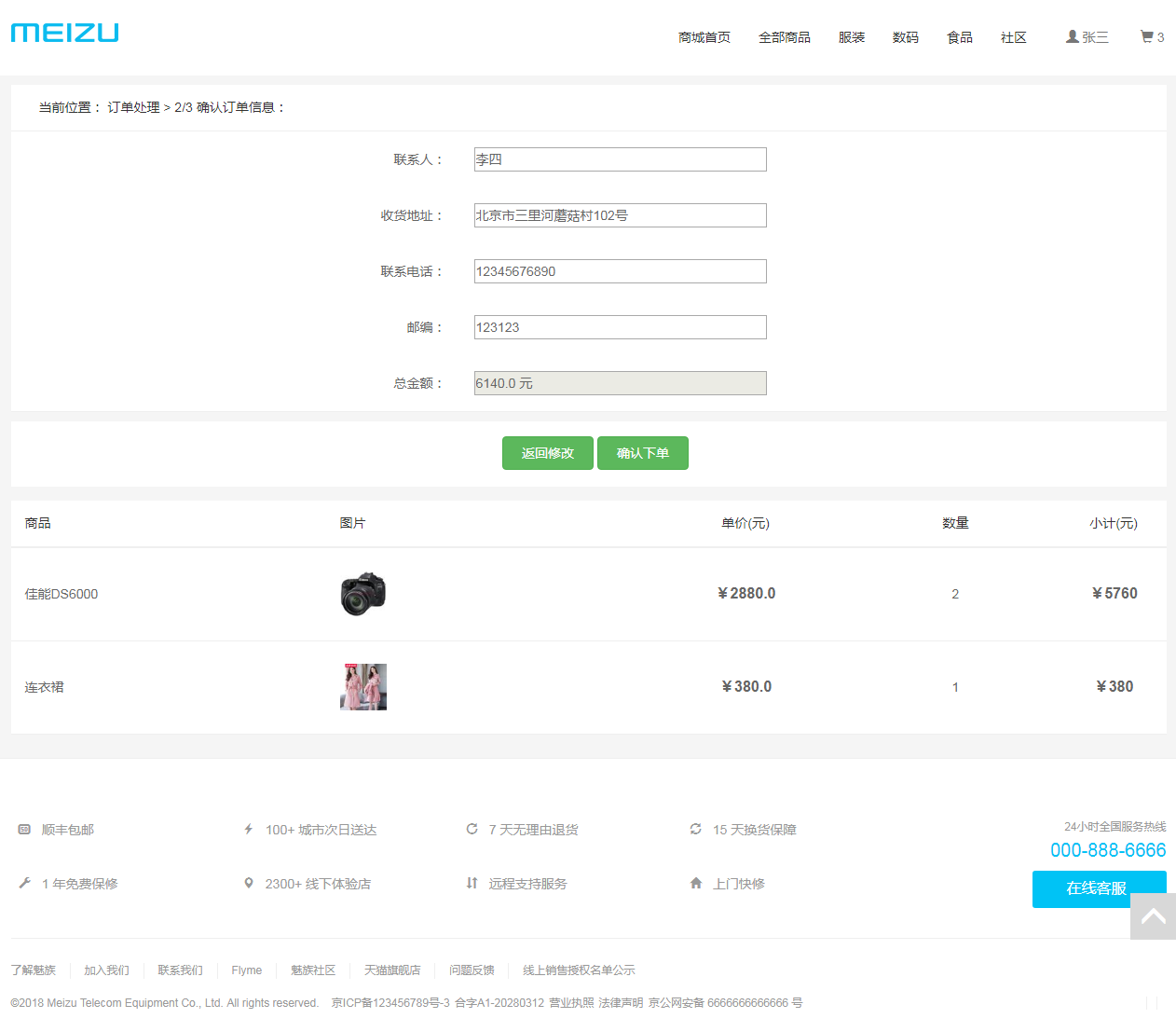Click the 顺丰包邮 text

68,830
